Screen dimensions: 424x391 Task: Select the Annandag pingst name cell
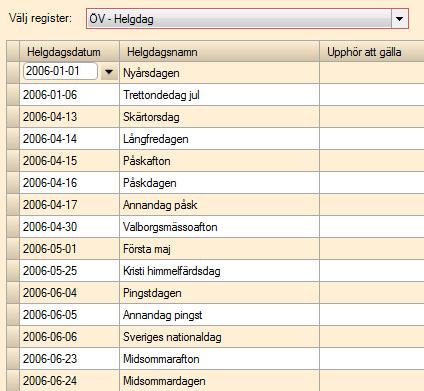tap(219, 315)
